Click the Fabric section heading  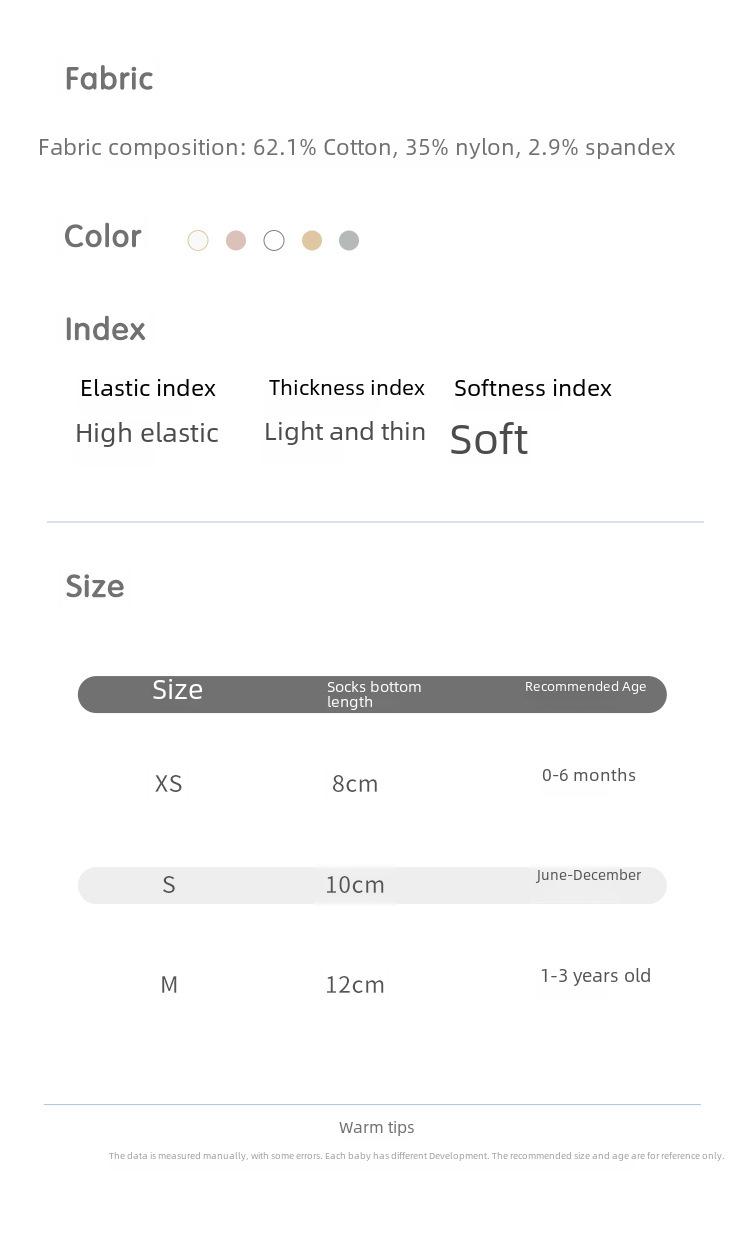click(109, 78)
